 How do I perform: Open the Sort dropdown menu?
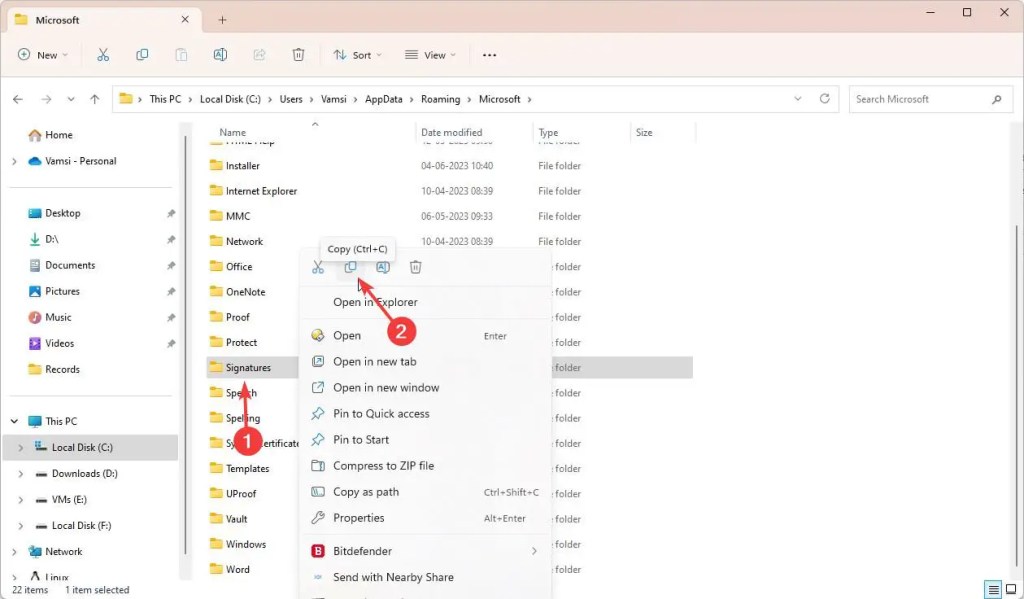(357, 55)
